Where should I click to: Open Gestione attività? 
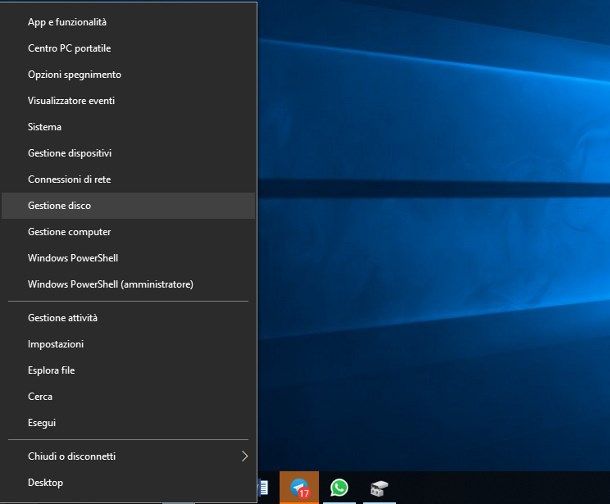pos(128,318)
